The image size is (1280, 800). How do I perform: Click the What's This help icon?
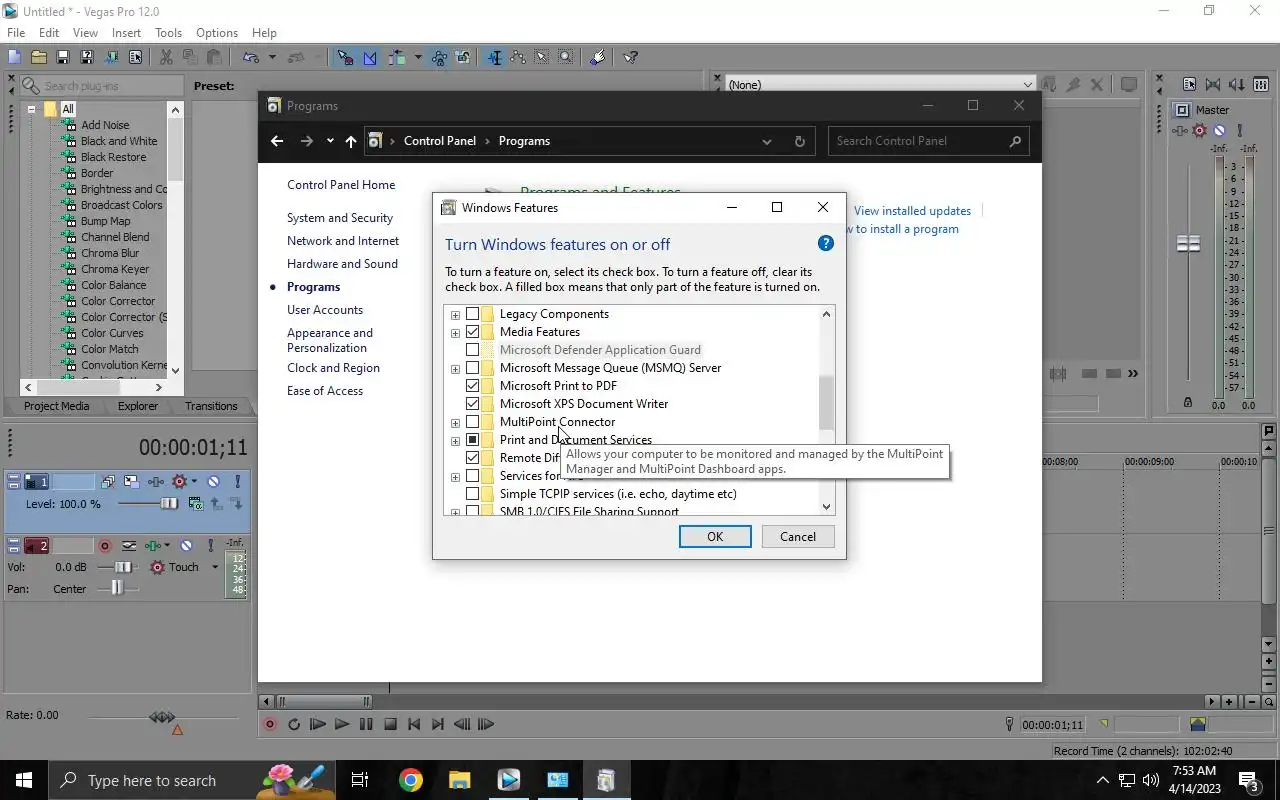tap(630, 58)
